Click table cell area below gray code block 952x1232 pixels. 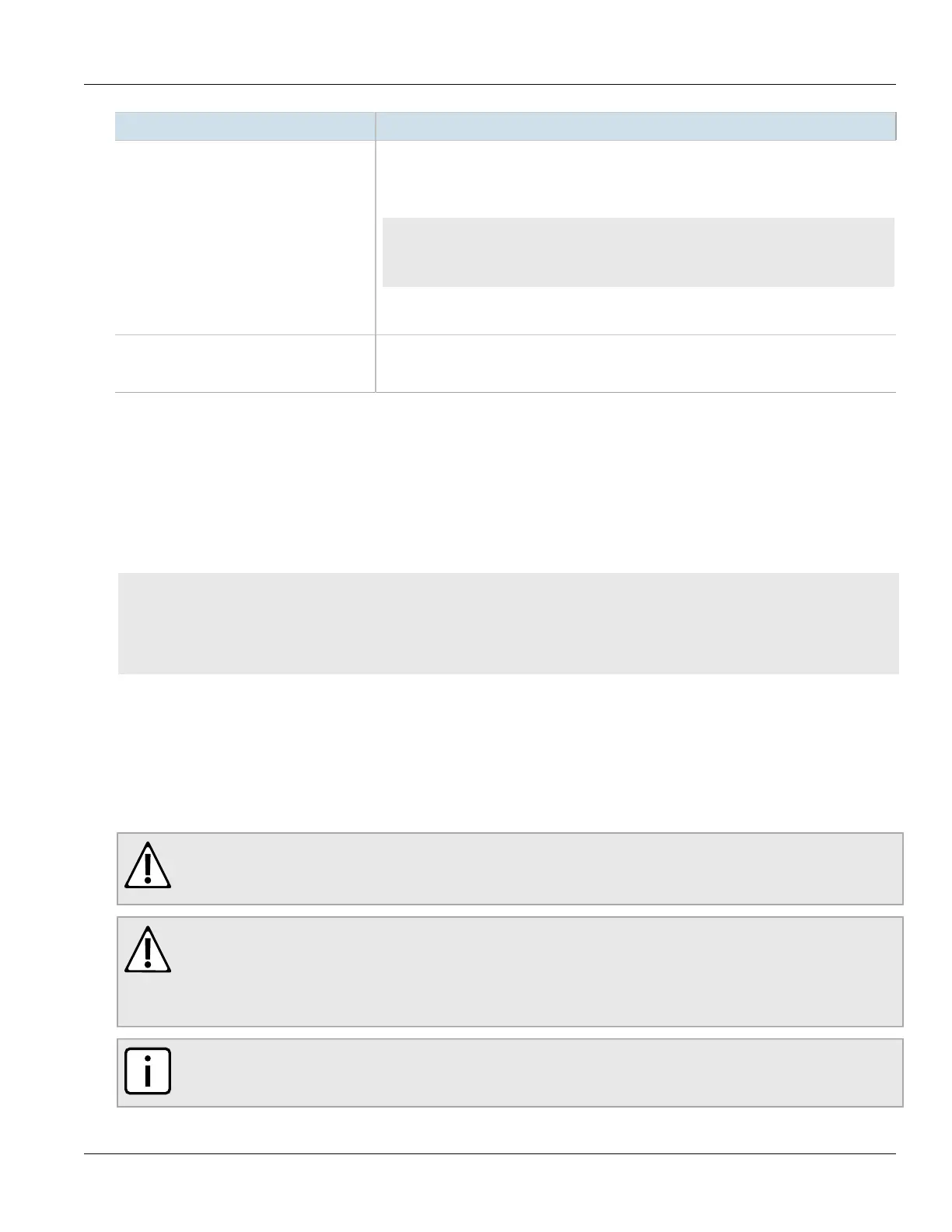(635, 310)
